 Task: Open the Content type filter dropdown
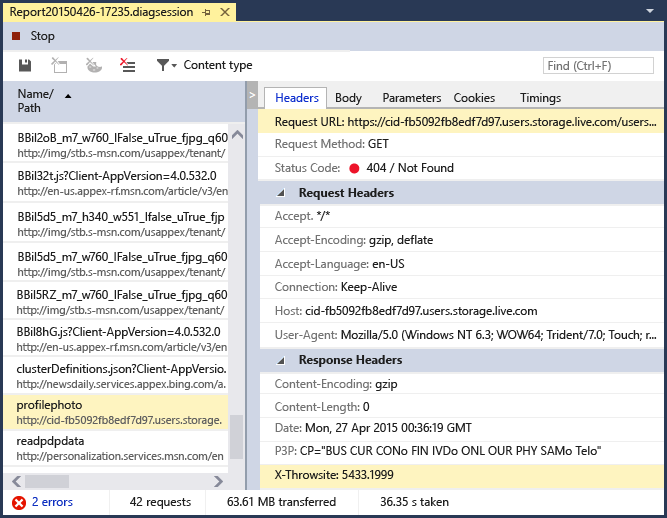pos(167,65)
